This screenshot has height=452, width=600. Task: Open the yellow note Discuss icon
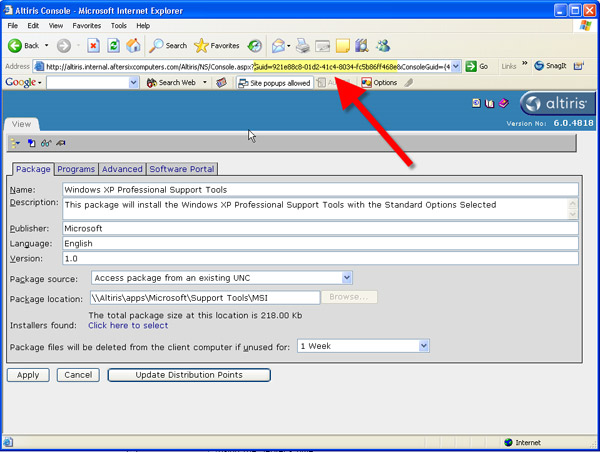click(x=342, y=46)
